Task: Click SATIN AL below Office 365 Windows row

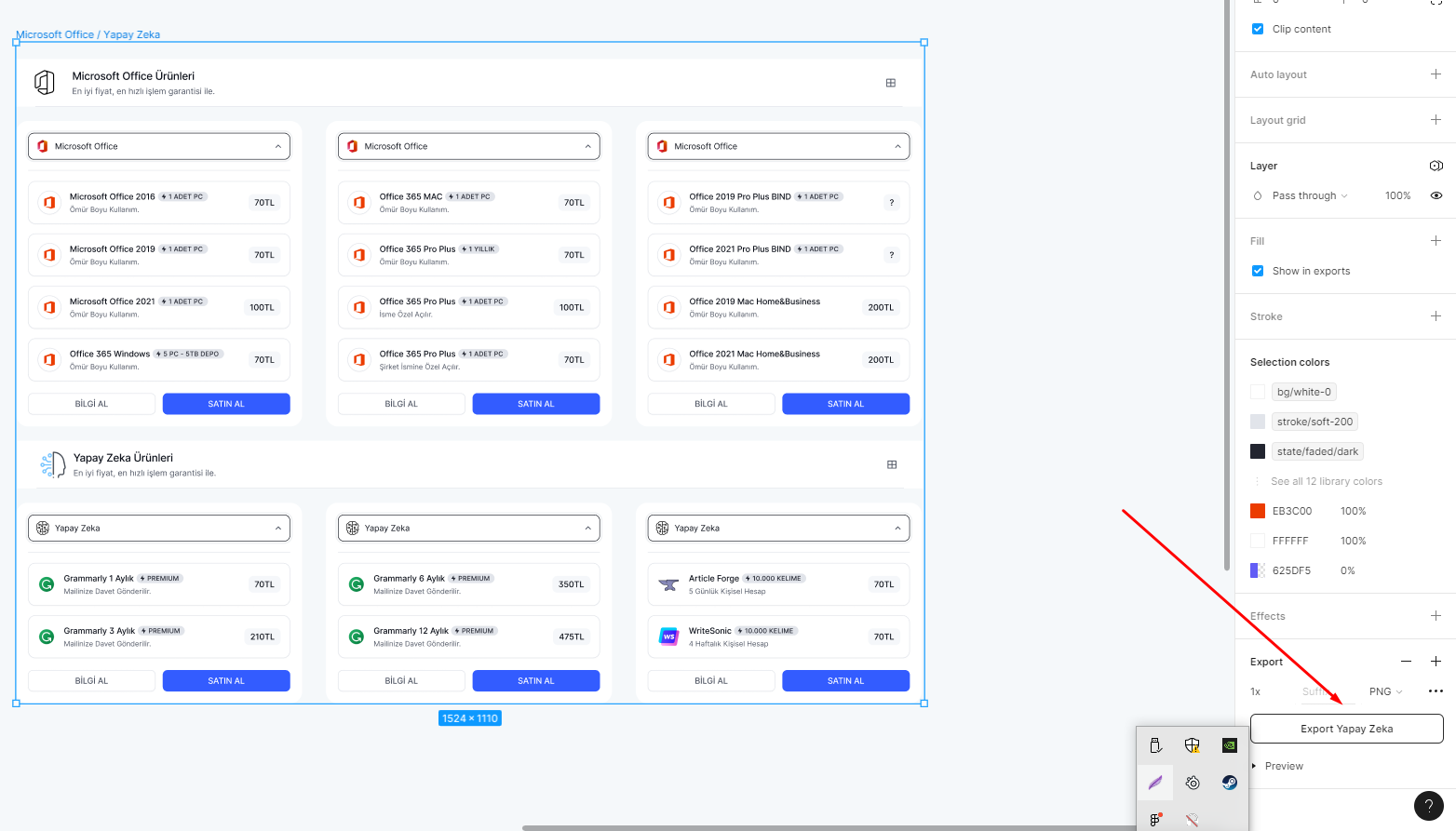Action: click(x=226, y=404)
